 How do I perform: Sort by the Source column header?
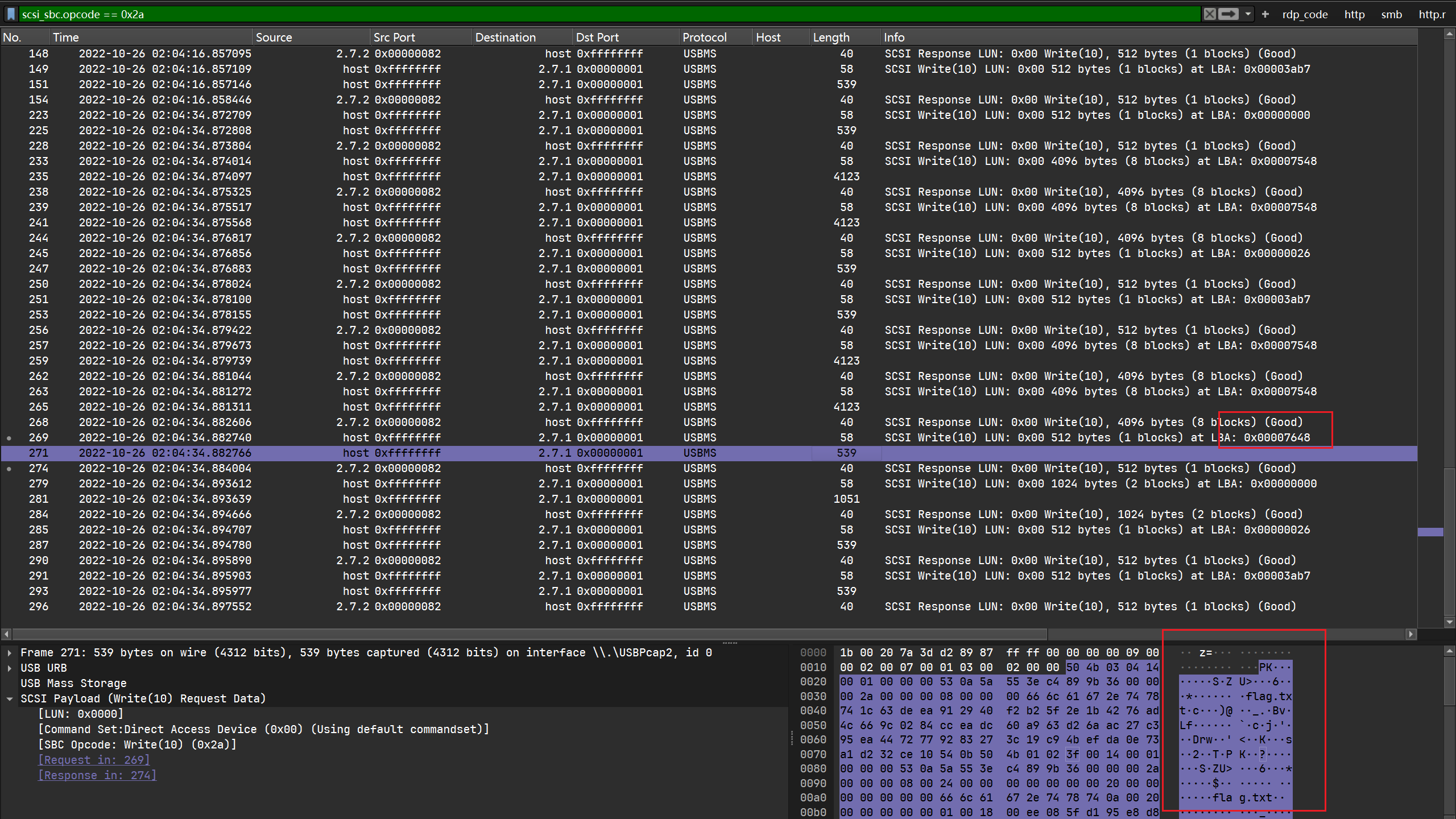click(x=312, y=37)
